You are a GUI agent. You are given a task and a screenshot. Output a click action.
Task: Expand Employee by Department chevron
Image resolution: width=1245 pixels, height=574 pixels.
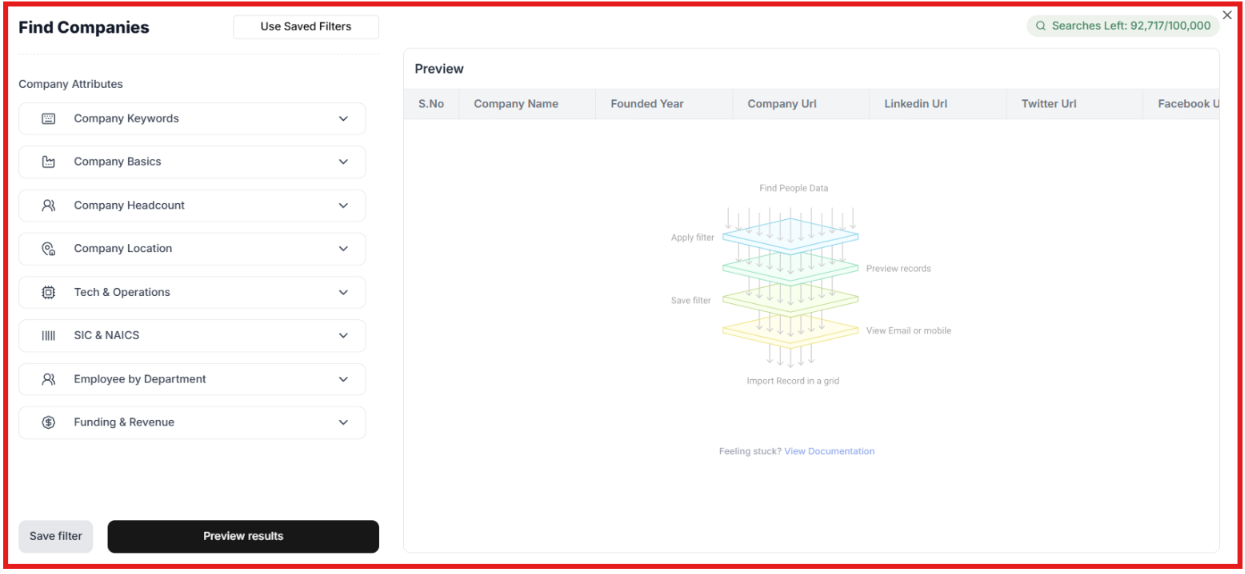point(343,380)
